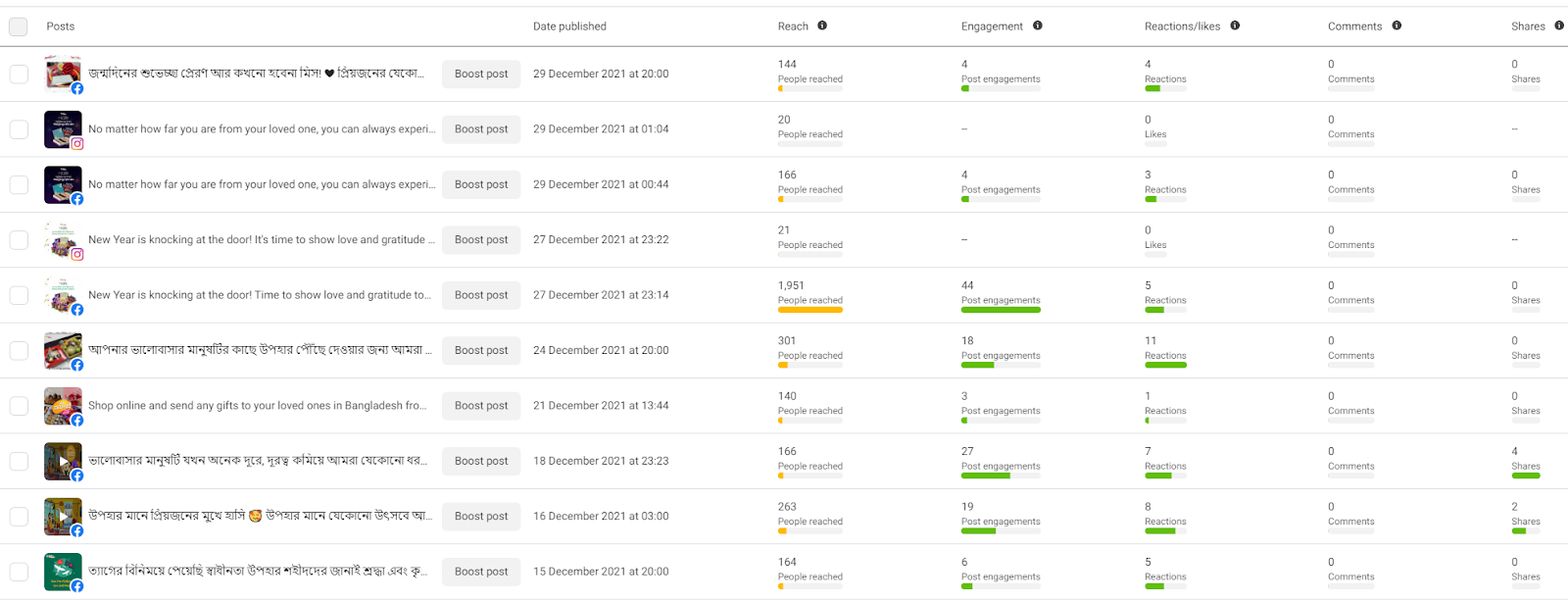Click Facebook badge on 29 December 20:00 post

tap(77, 88)
